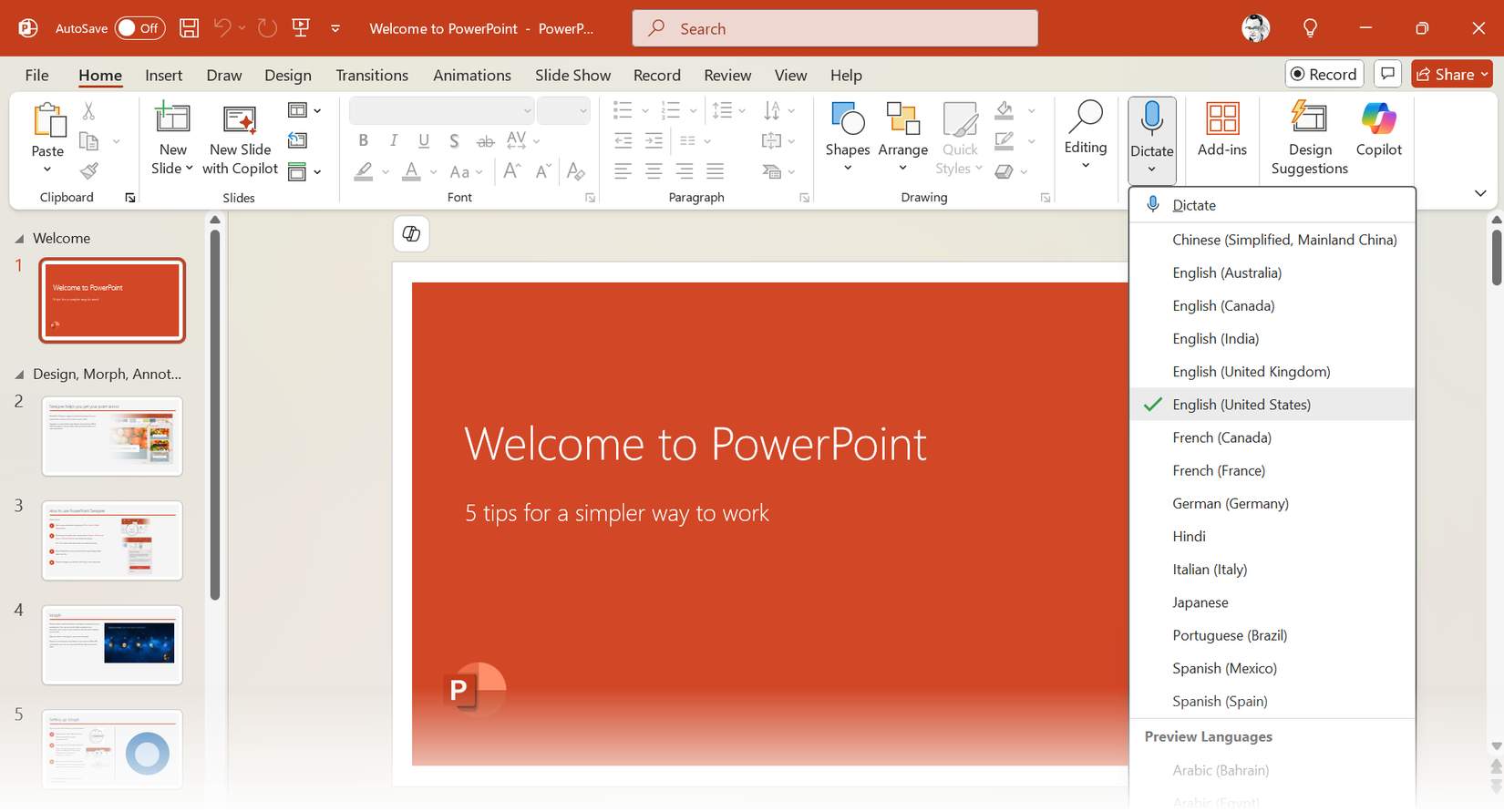The image size is (1504, 812).
Task: Click Decrease Font Size icon
Action: pyautogui.click(x=543, y=170)
